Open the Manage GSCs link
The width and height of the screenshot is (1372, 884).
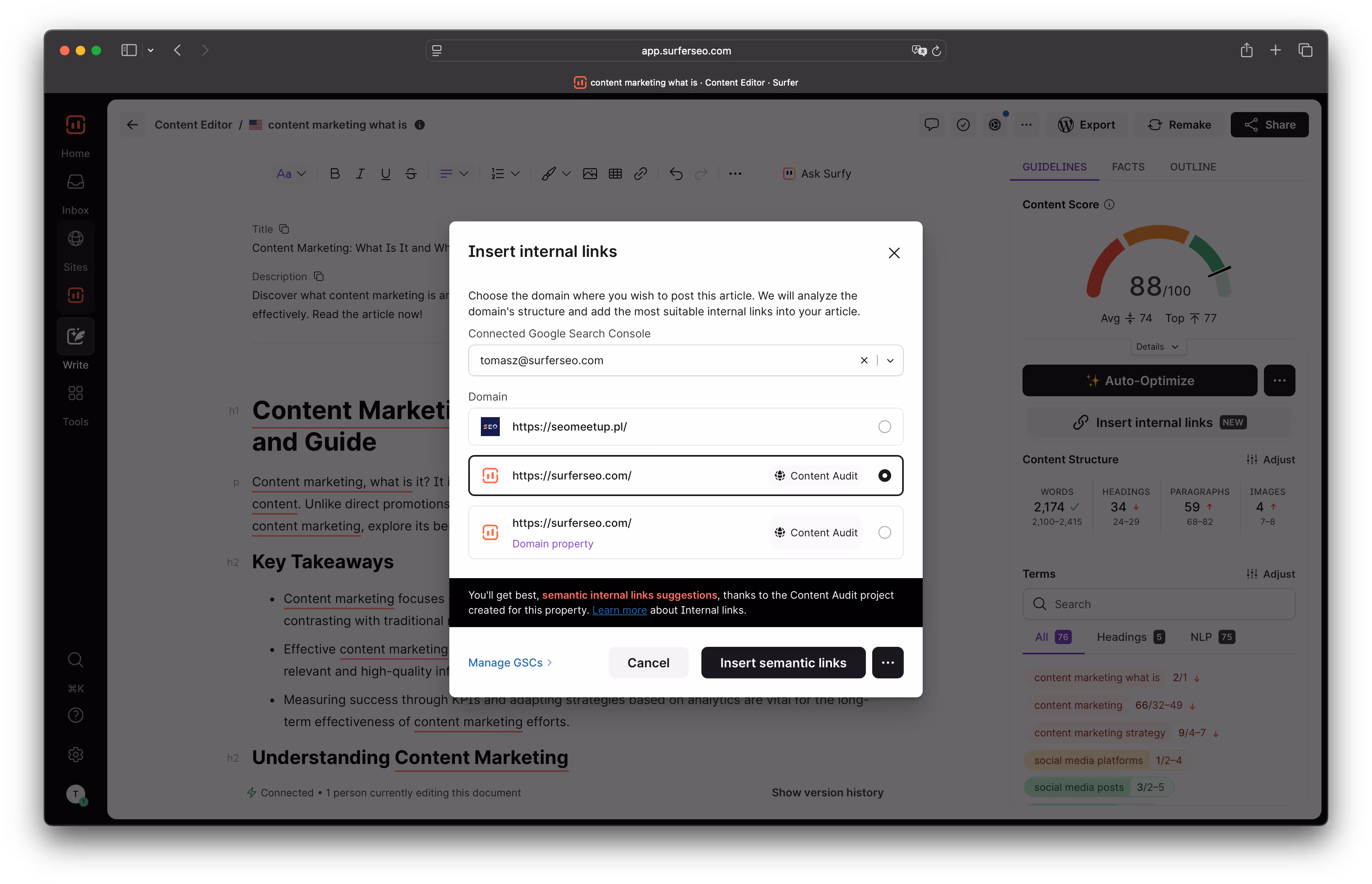510,663
